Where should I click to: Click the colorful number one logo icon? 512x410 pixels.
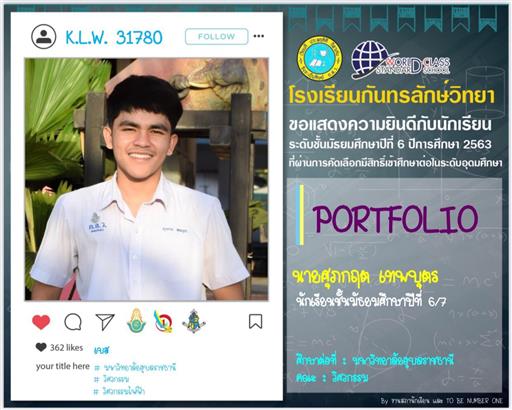[x=163, y=321]
